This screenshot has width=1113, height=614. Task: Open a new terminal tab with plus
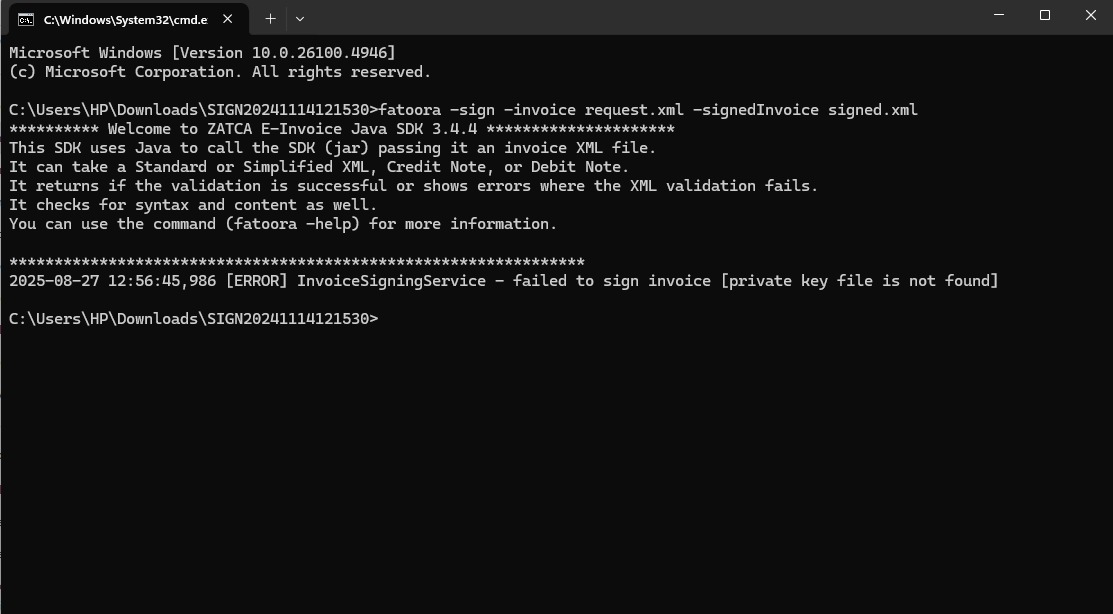[270, 19]
